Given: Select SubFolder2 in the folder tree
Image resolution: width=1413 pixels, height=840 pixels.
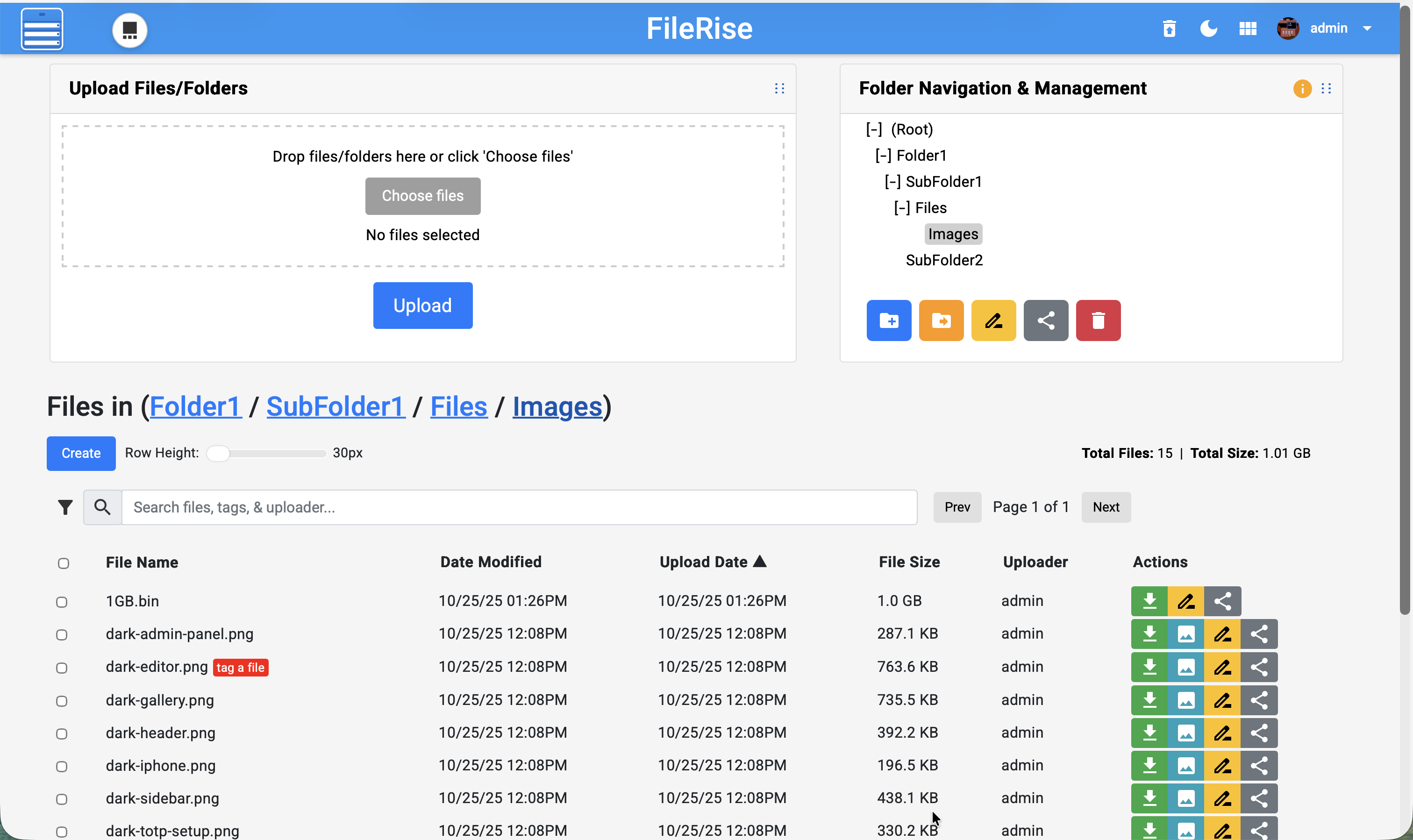Looking at the screenshot, I should pyautogui.click(x=944, y=260).
